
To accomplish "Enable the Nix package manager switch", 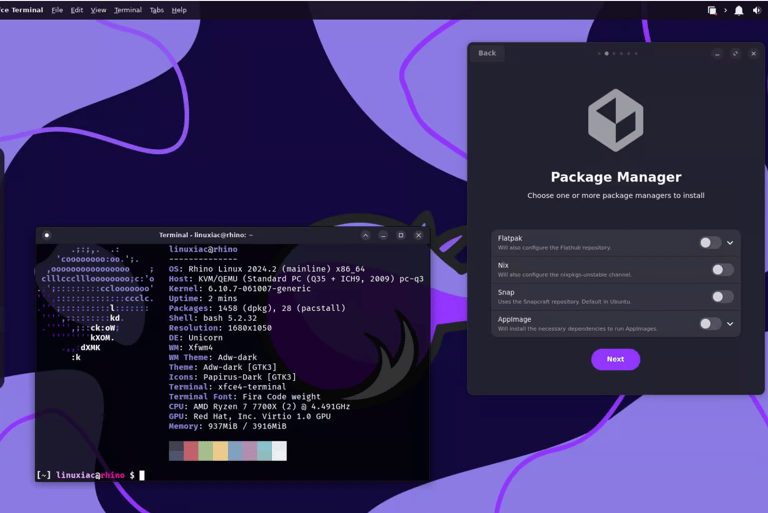I will (x=722, y=269).
